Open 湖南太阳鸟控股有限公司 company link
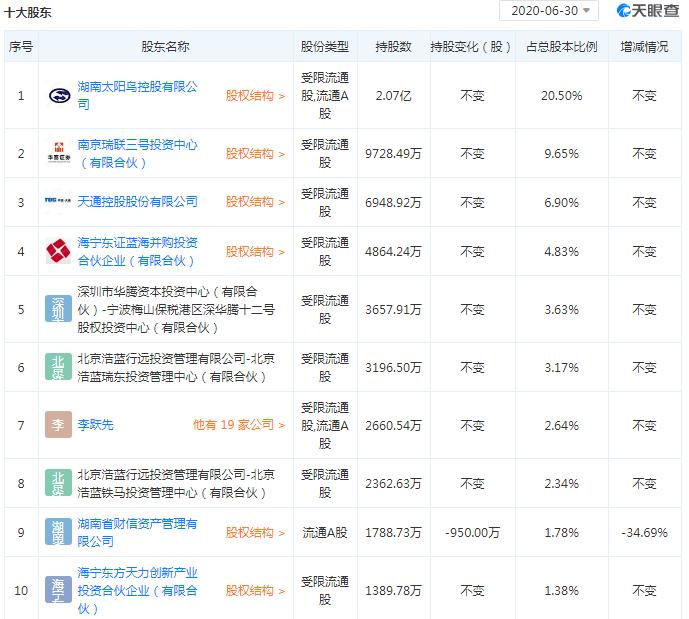This screenshot has width=689, height=619. (x=138, y=95)
